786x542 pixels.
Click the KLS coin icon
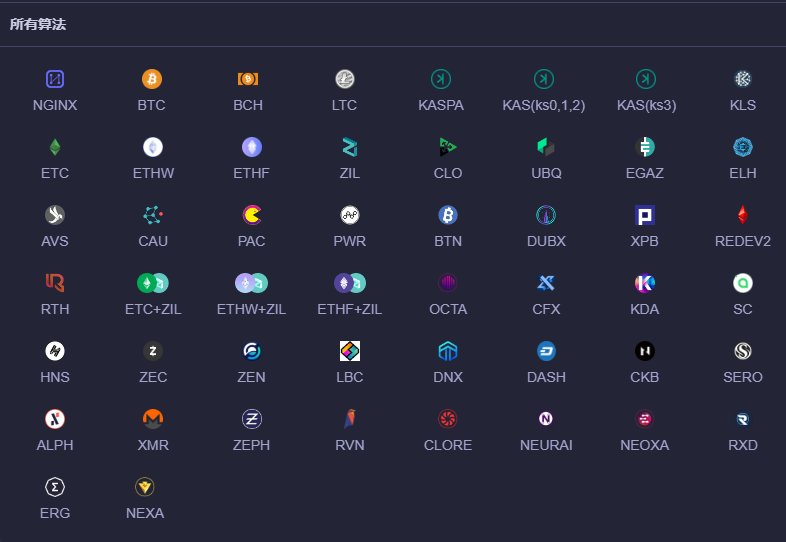pos(742,79)
